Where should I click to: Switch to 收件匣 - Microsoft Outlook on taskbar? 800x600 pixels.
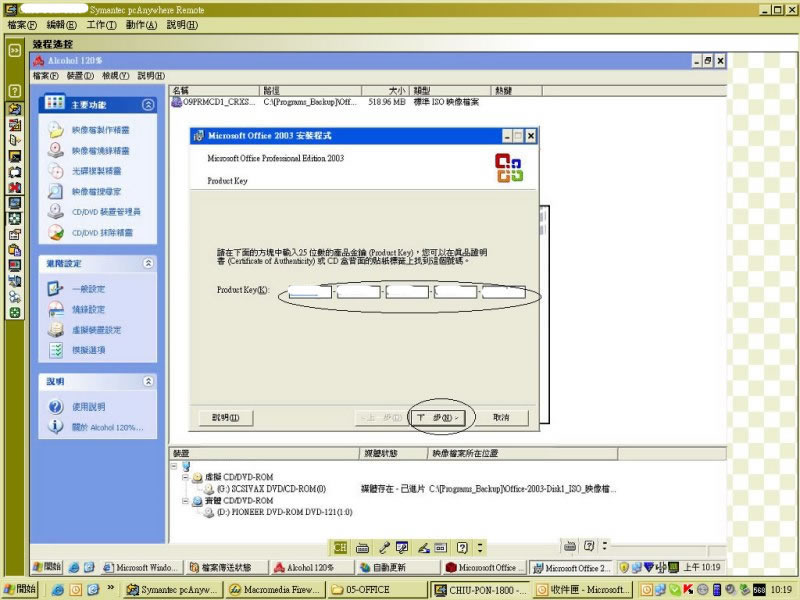click(x=583, y=589)
